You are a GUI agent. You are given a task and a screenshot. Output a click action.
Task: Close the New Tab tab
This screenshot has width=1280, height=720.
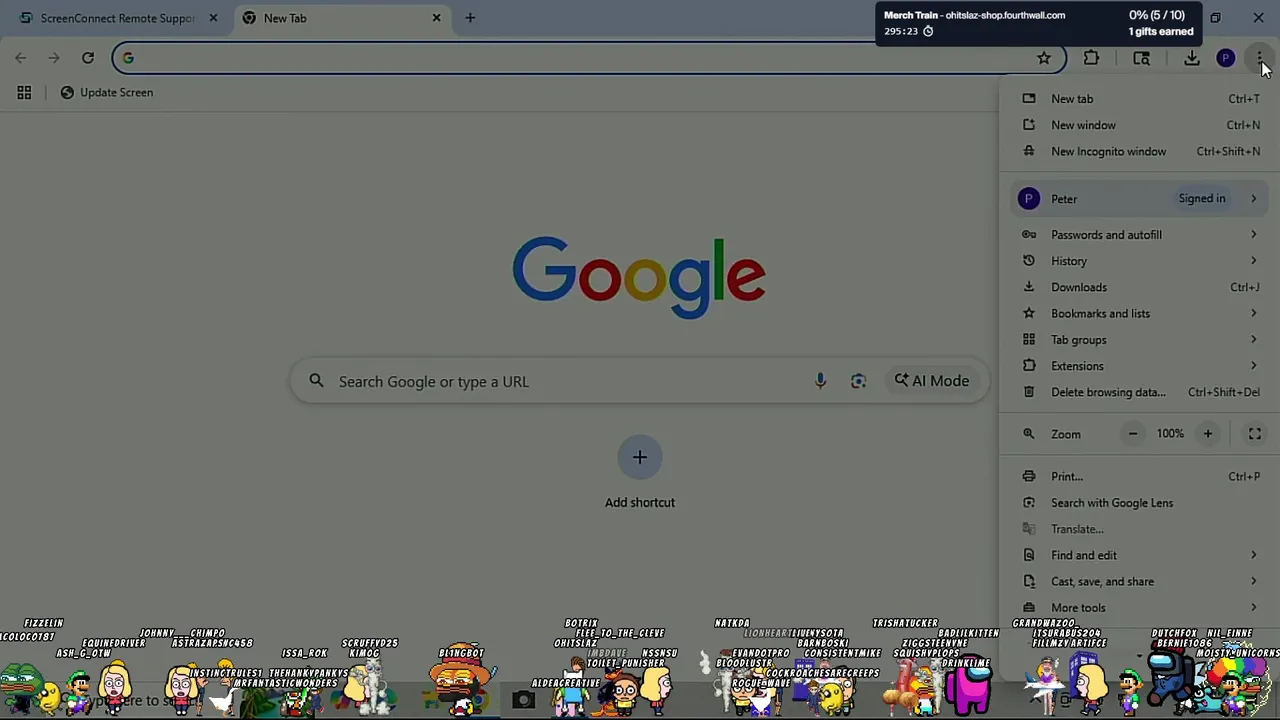click(x=436, y=18)
